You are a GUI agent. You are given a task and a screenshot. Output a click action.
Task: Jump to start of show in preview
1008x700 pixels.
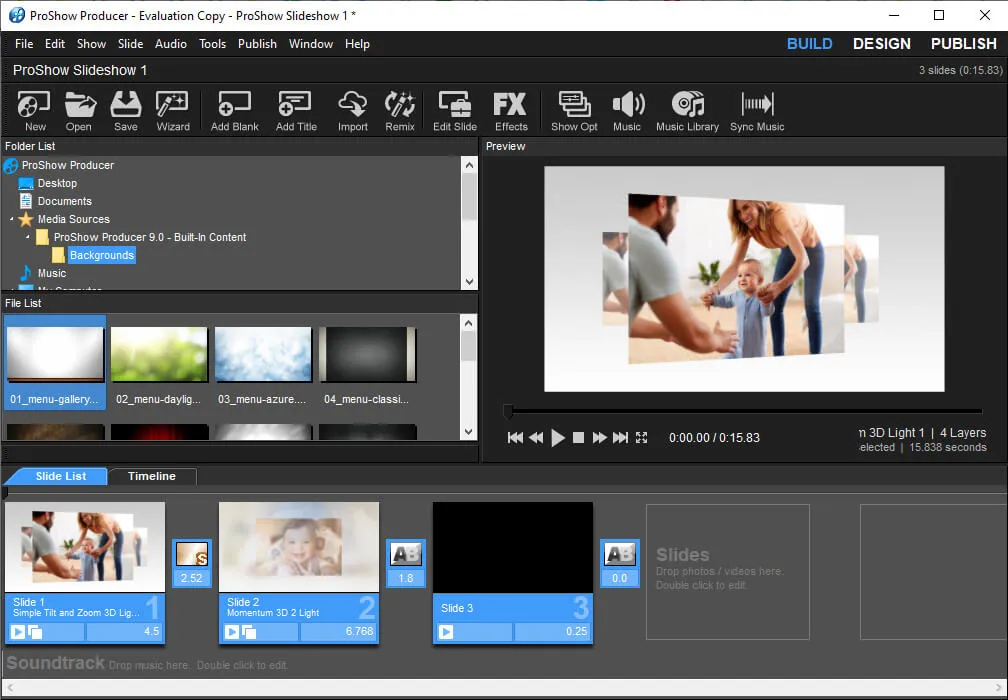point(515,438)
